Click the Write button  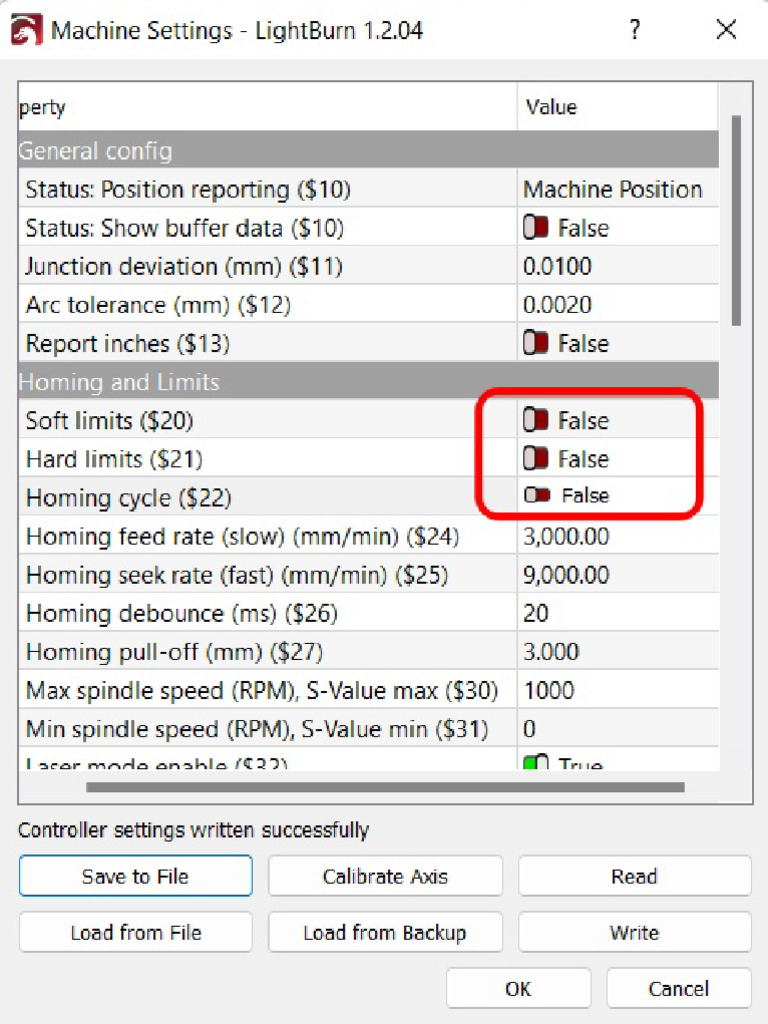click(x=634, y=933)
